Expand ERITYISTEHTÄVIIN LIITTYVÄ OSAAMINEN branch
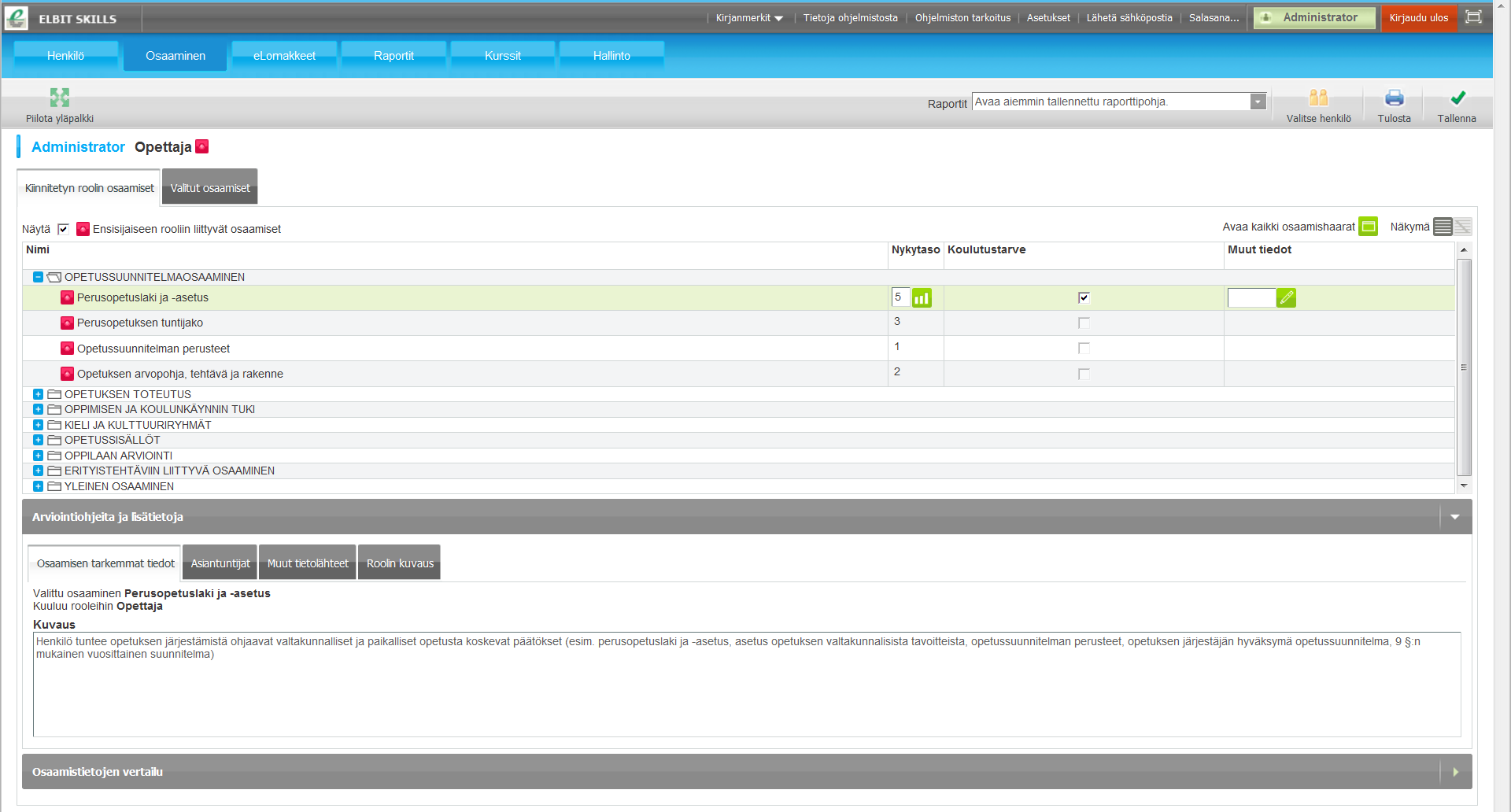 [38, 471]
